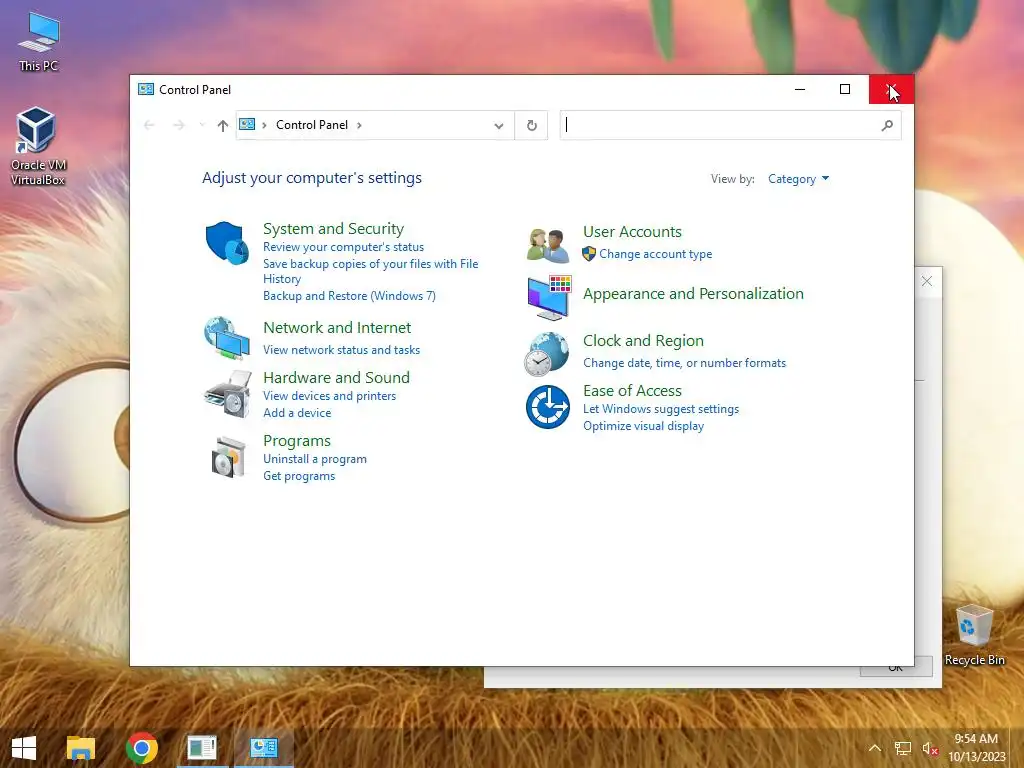Image resolution: width=1024 pixels, height=768 pixels.
Task: Click View network status and tasks
Action: pyautogui.click(x=342, y=350)
